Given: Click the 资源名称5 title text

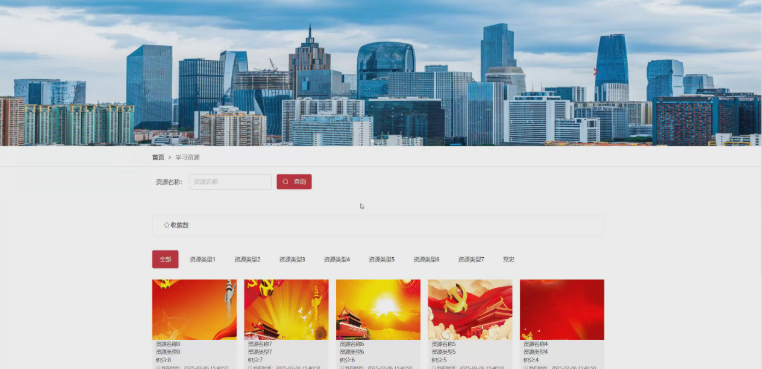Looking at the screenshot, I should click(x=444, y=344).
